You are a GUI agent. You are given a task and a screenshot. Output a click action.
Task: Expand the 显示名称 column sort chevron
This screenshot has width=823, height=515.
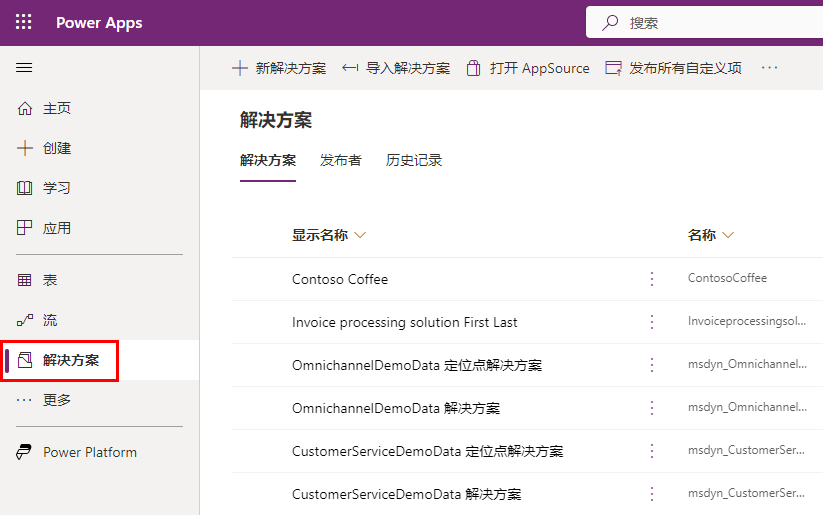[360, 235]
